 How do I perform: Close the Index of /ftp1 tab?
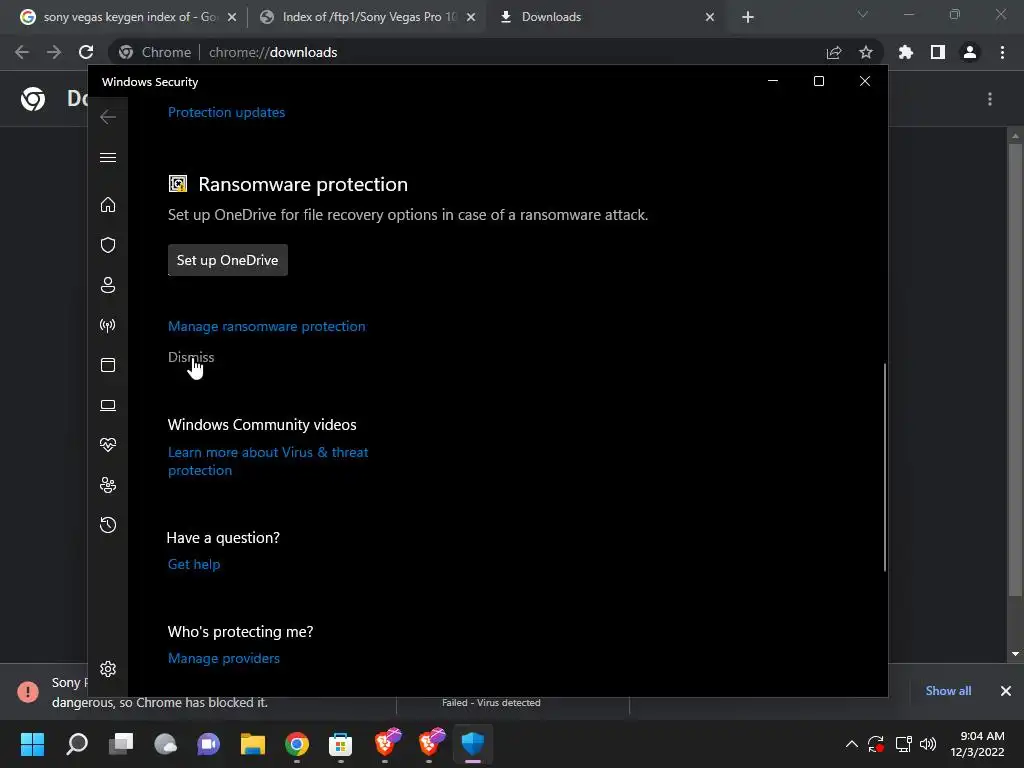click(x=471, y=17)
